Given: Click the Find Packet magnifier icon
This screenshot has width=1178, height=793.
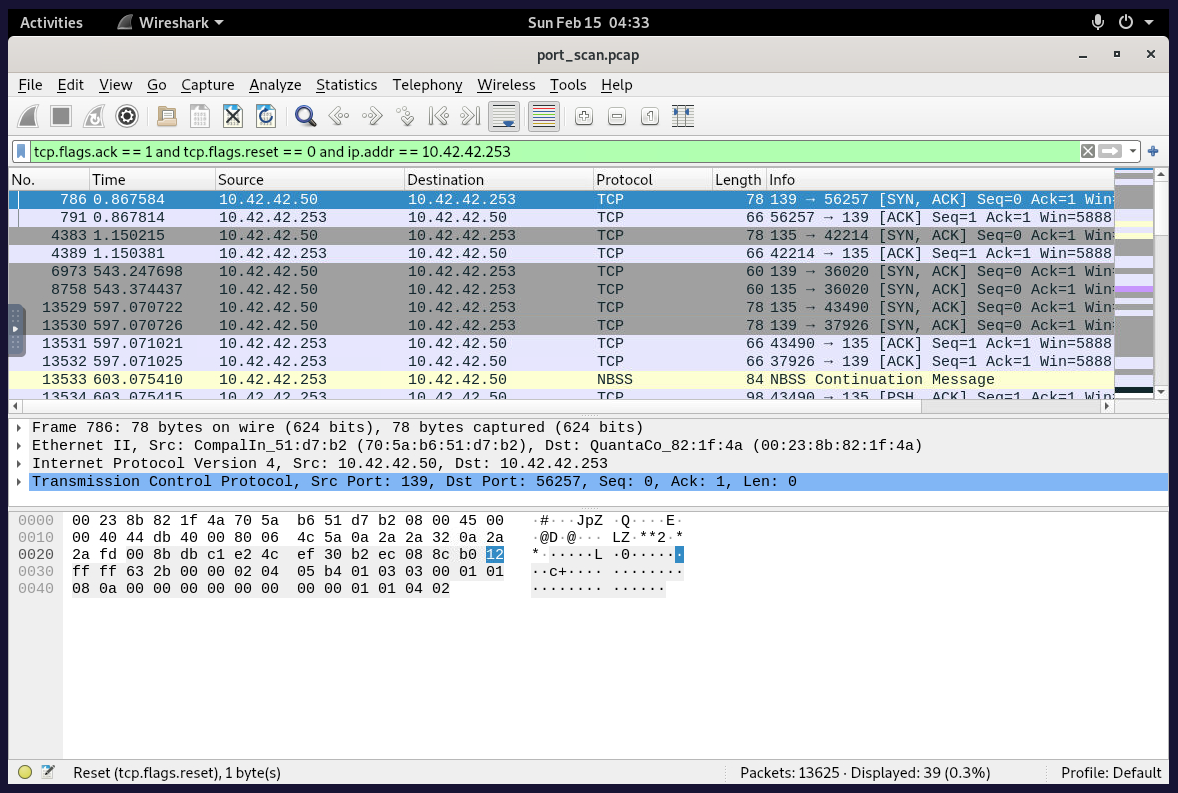Looking at the screenshot, I should [x=306, y=117].
